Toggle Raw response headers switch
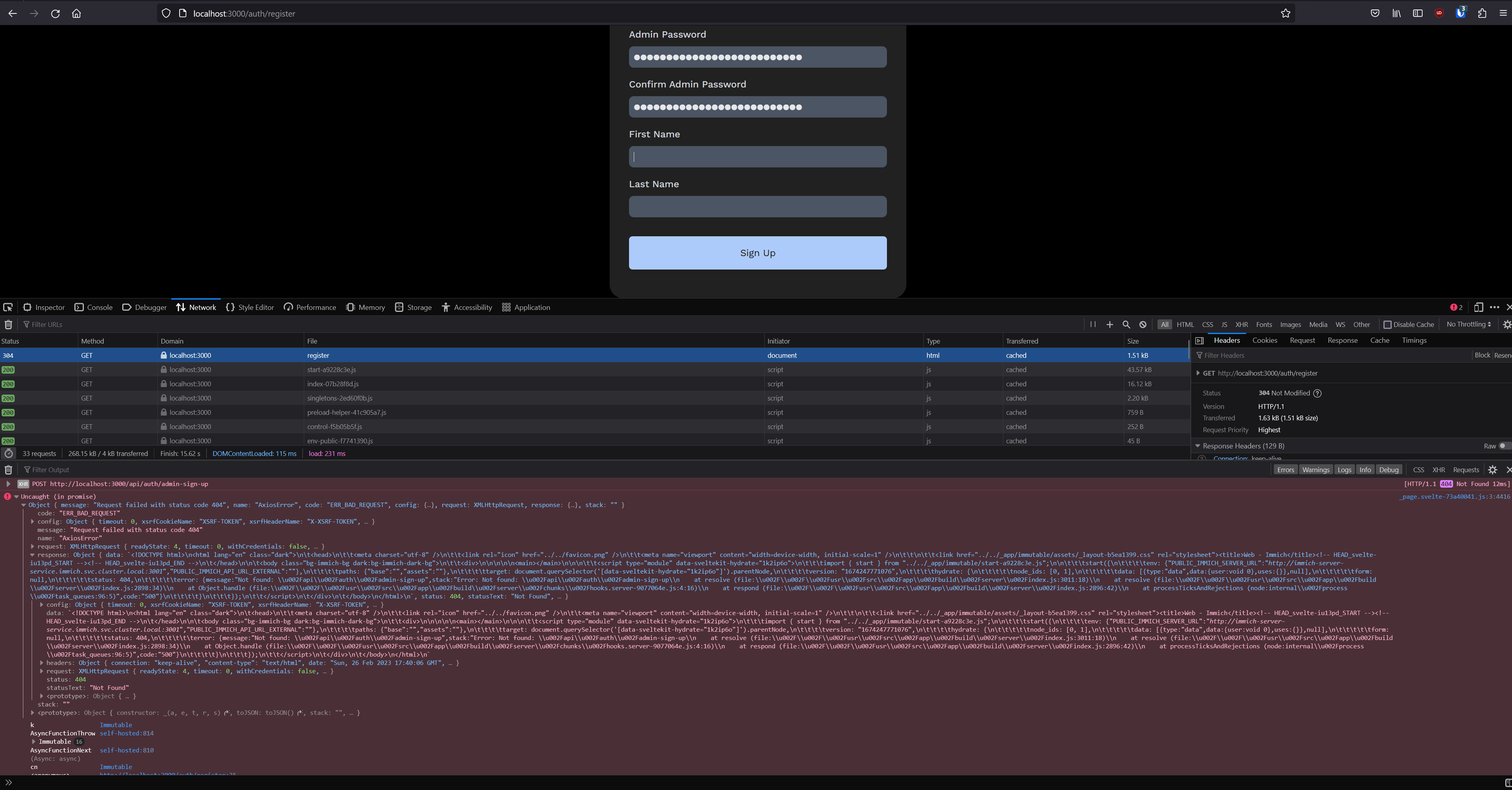Viewport: 1512px width, 790px height. [1503, 446]
